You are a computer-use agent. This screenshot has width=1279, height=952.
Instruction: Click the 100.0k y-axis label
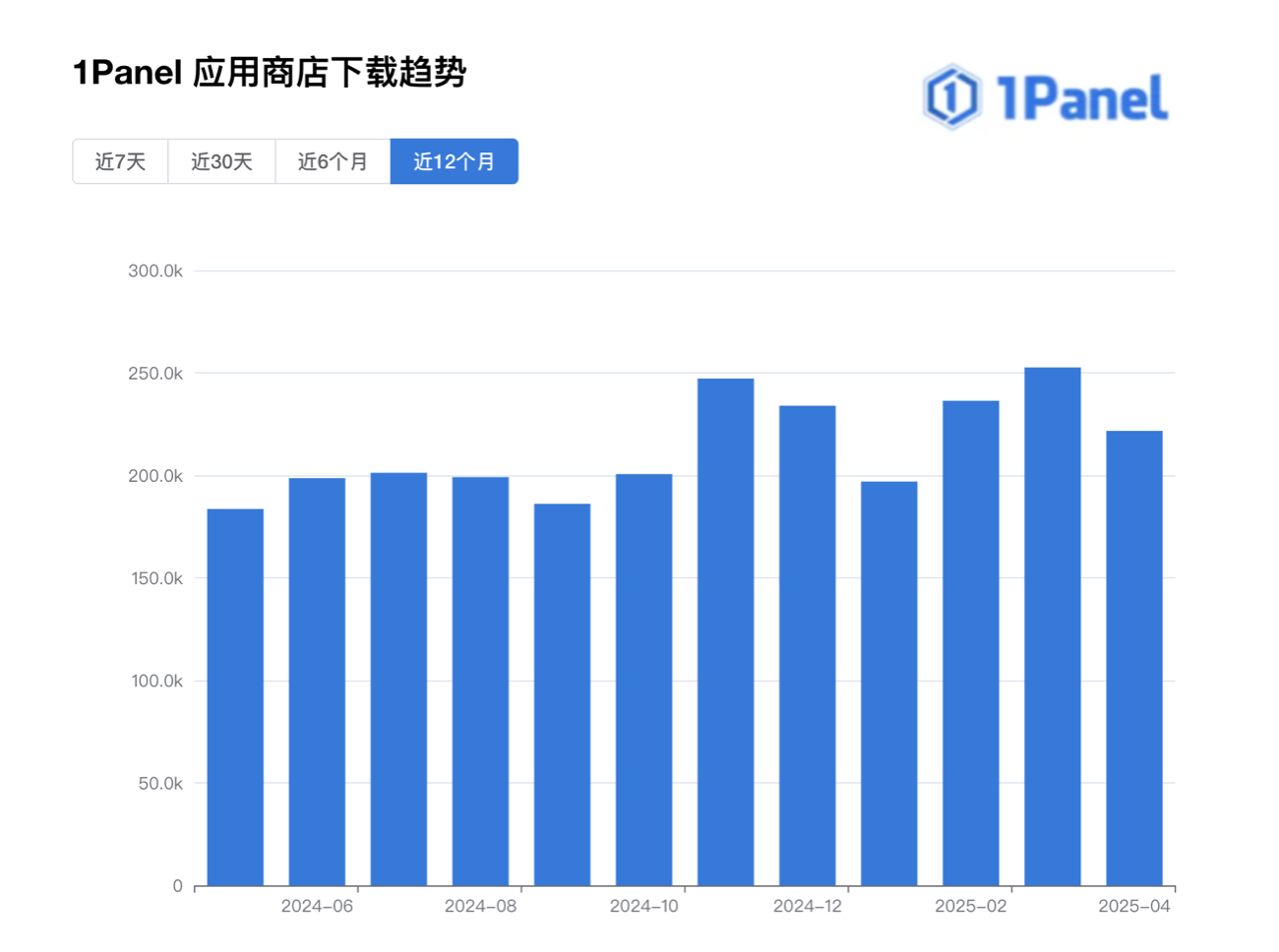tap(156, 681)
